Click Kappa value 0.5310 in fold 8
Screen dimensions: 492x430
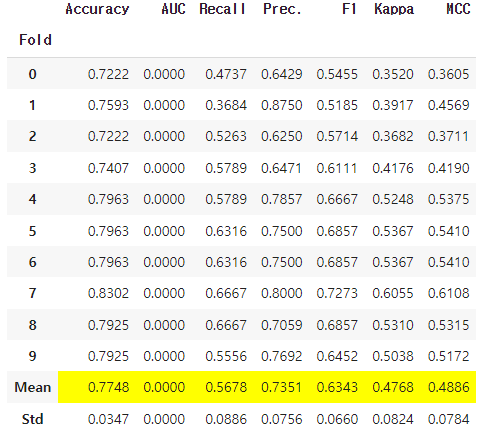393,325
